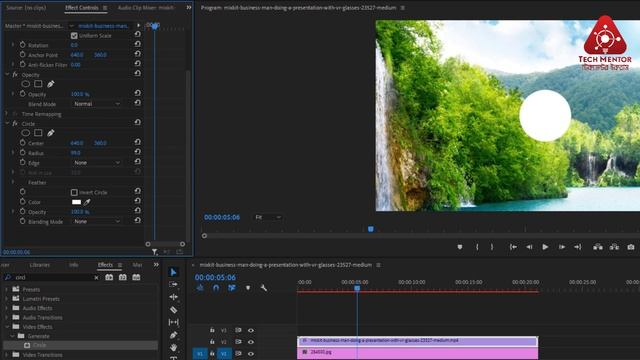The width and height of the screenshot is (640, 360).
Task: Hide V3 track output eye
Action: [x=251, y=330]
